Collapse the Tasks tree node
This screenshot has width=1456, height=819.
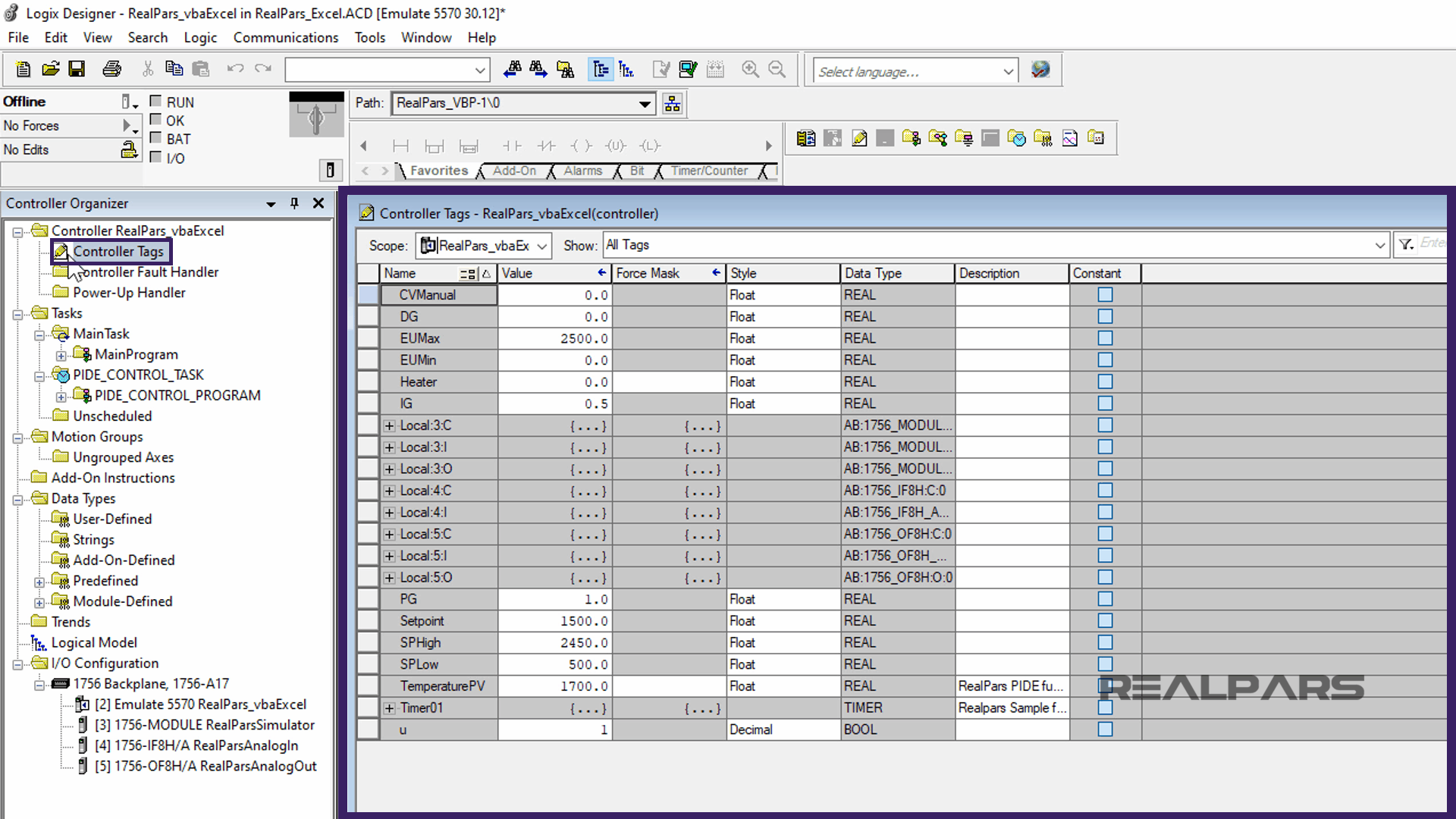point(17,314)
